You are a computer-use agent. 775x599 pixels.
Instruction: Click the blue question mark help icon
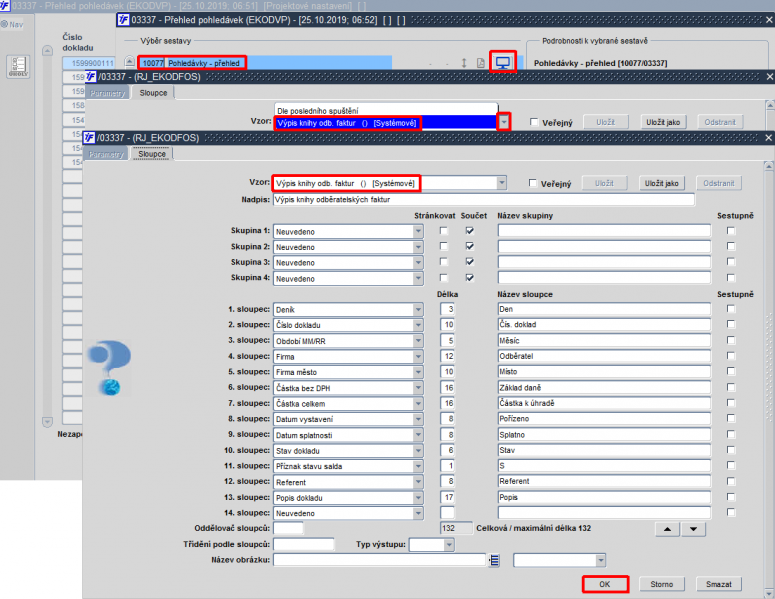point(110,367)
